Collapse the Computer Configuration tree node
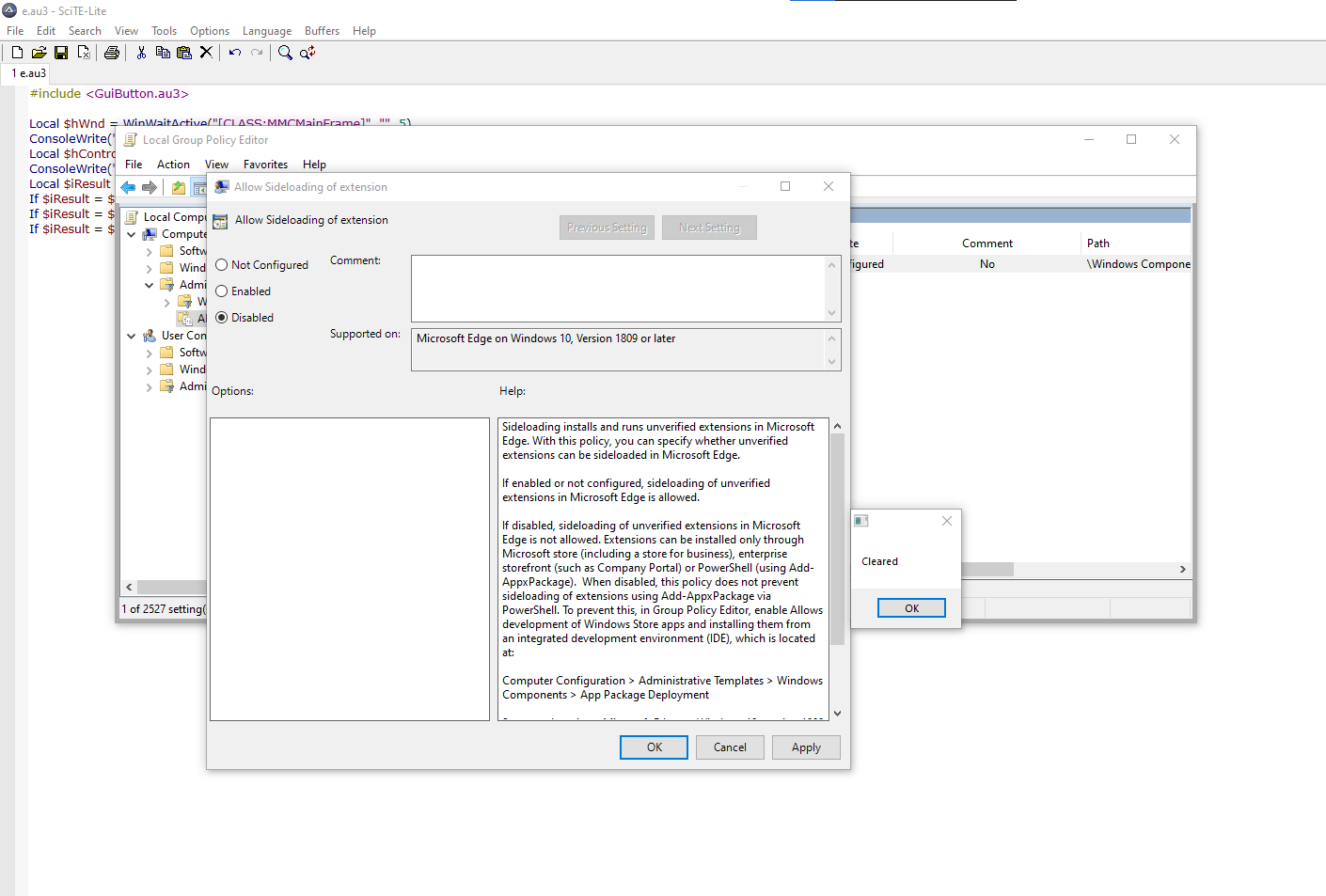The height and width of the screenshot is (896, 1326). click(132, 234)
